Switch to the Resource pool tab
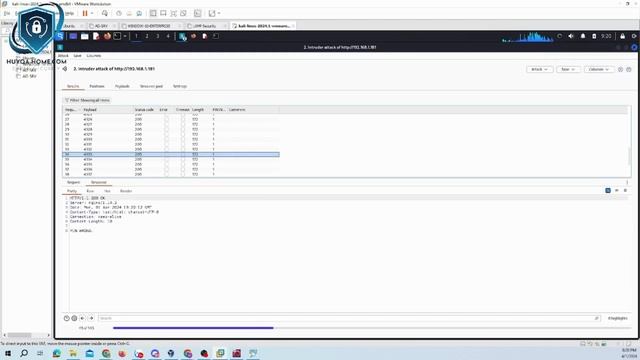Image resolution: width=640 pixels, height=360 pixels. pyautogui.click(x=151, y=86)
